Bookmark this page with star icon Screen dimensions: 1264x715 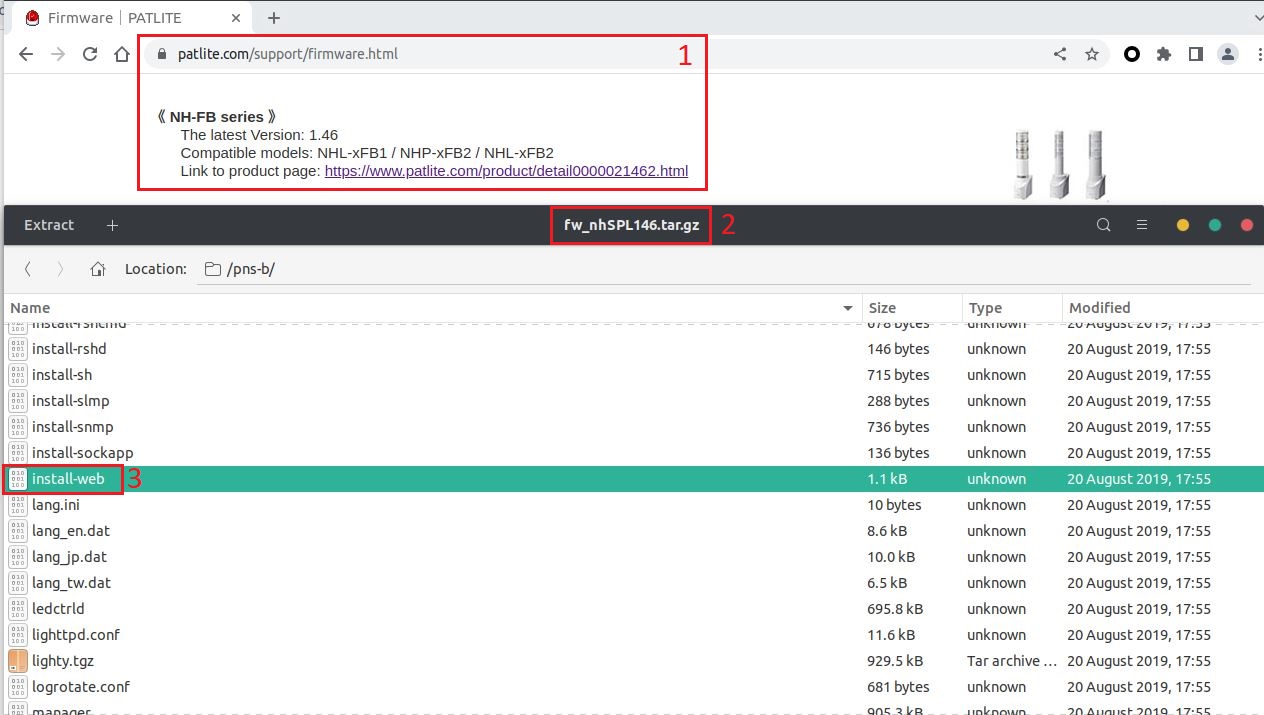pyautogui.click(x=1092, y=55)
